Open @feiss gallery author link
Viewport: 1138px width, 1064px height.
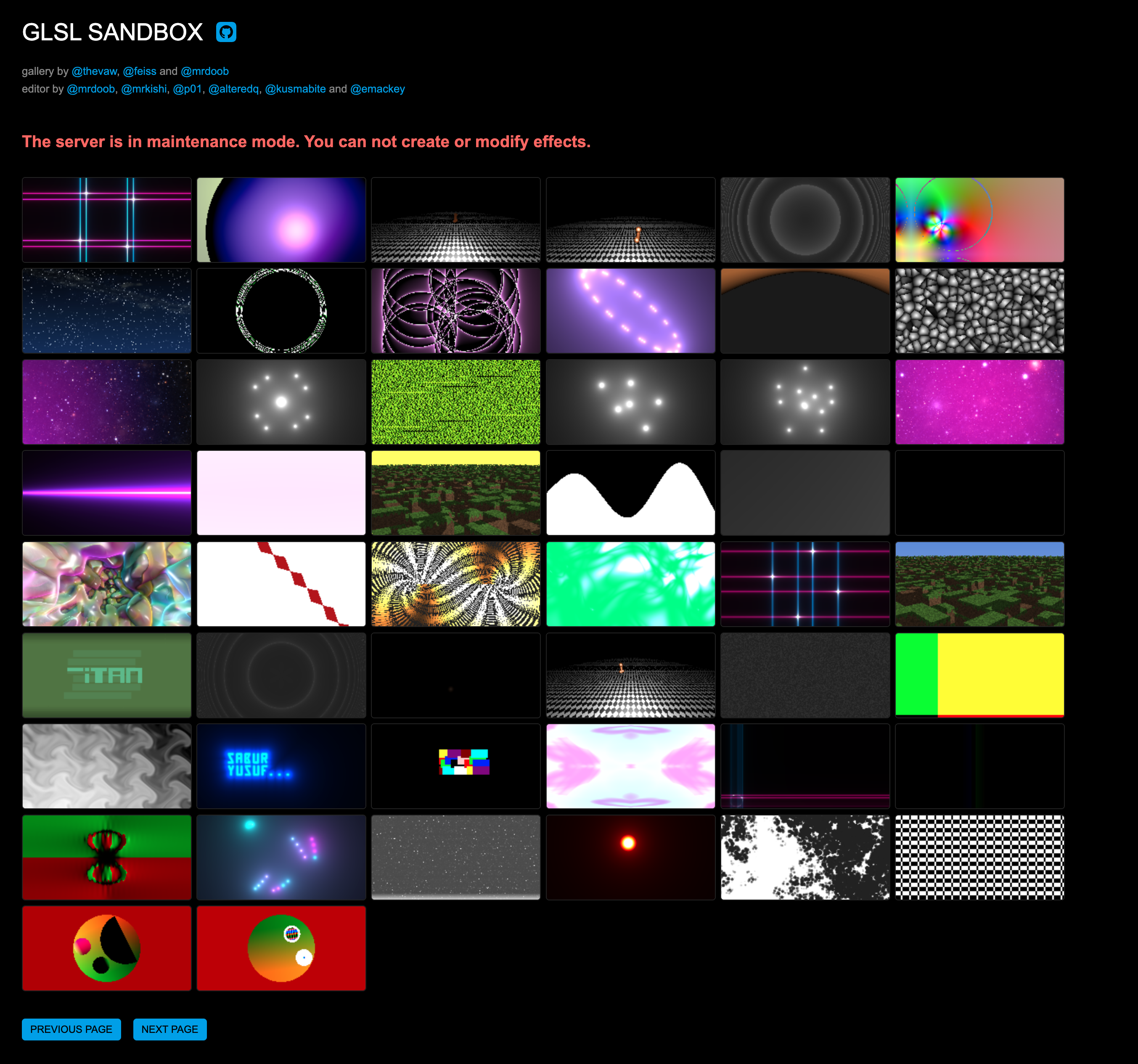pyautogui.click(x=140, y=71)
